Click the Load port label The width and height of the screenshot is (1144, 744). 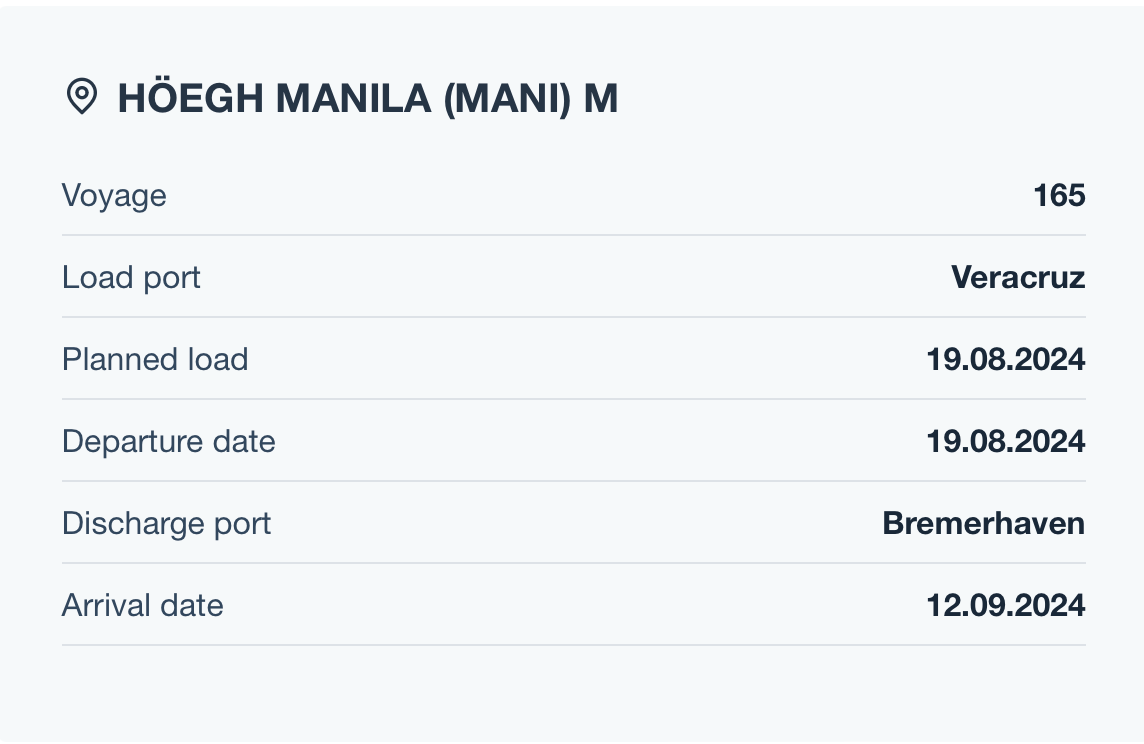coord(131,278)
